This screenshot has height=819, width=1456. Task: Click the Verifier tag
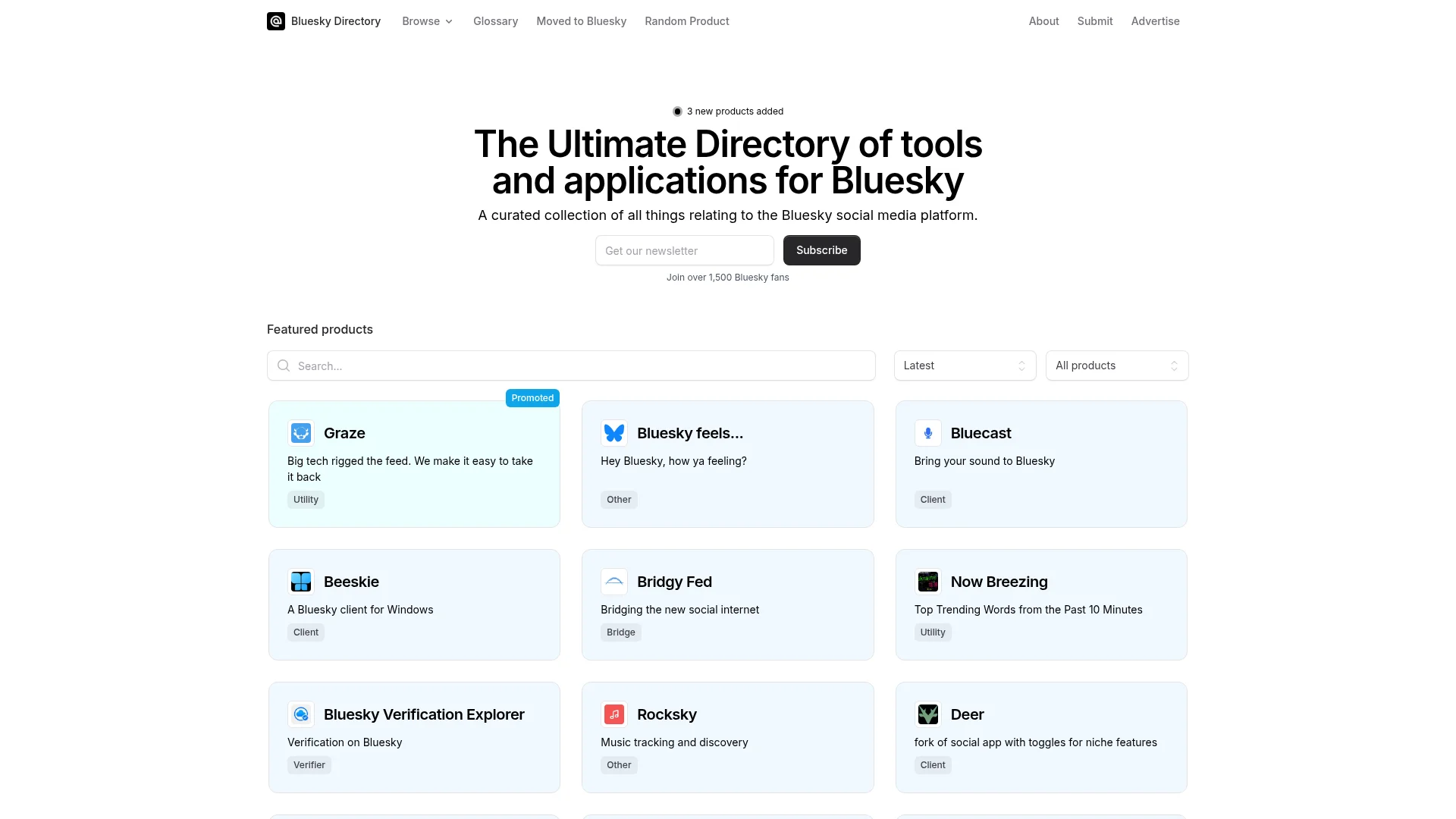pos(309,765)
